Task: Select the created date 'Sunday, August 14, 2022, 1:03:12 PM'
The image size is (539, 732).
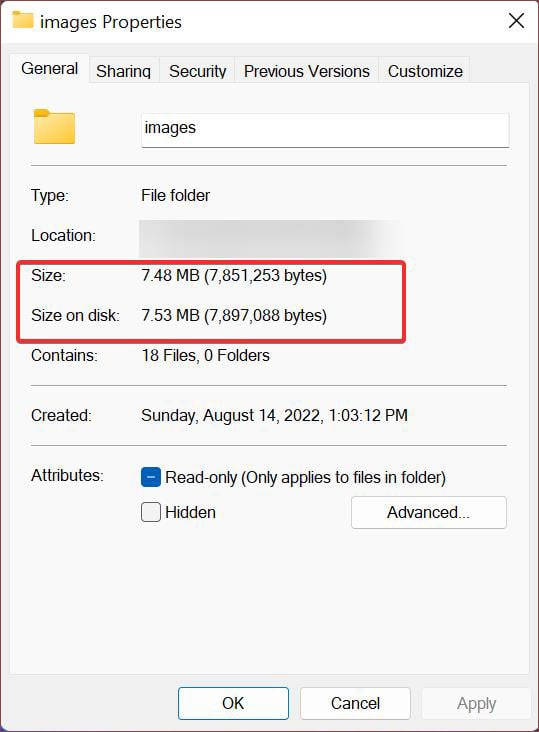Action: coord(274,415)
